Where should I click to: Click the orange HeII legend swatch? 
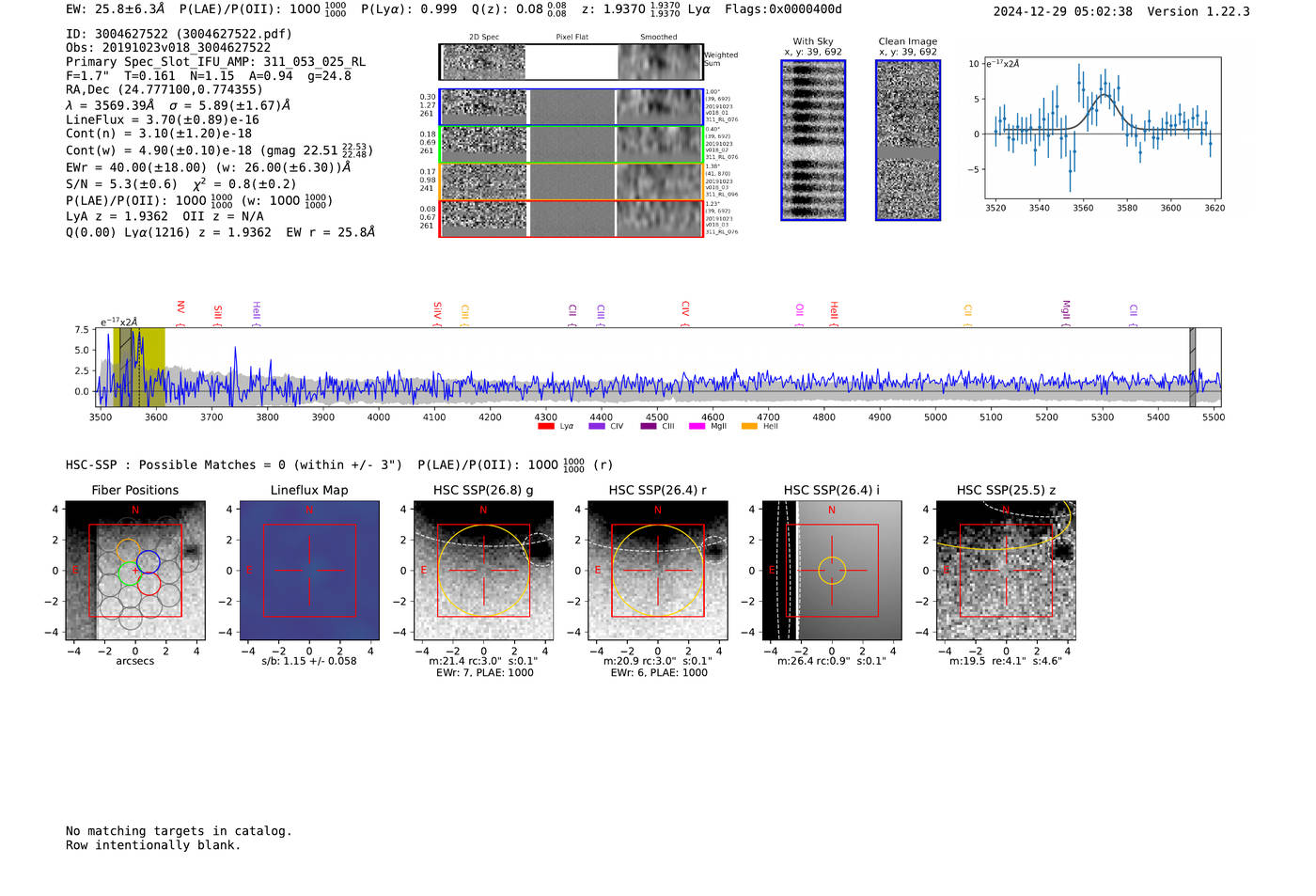pos(749,426)
